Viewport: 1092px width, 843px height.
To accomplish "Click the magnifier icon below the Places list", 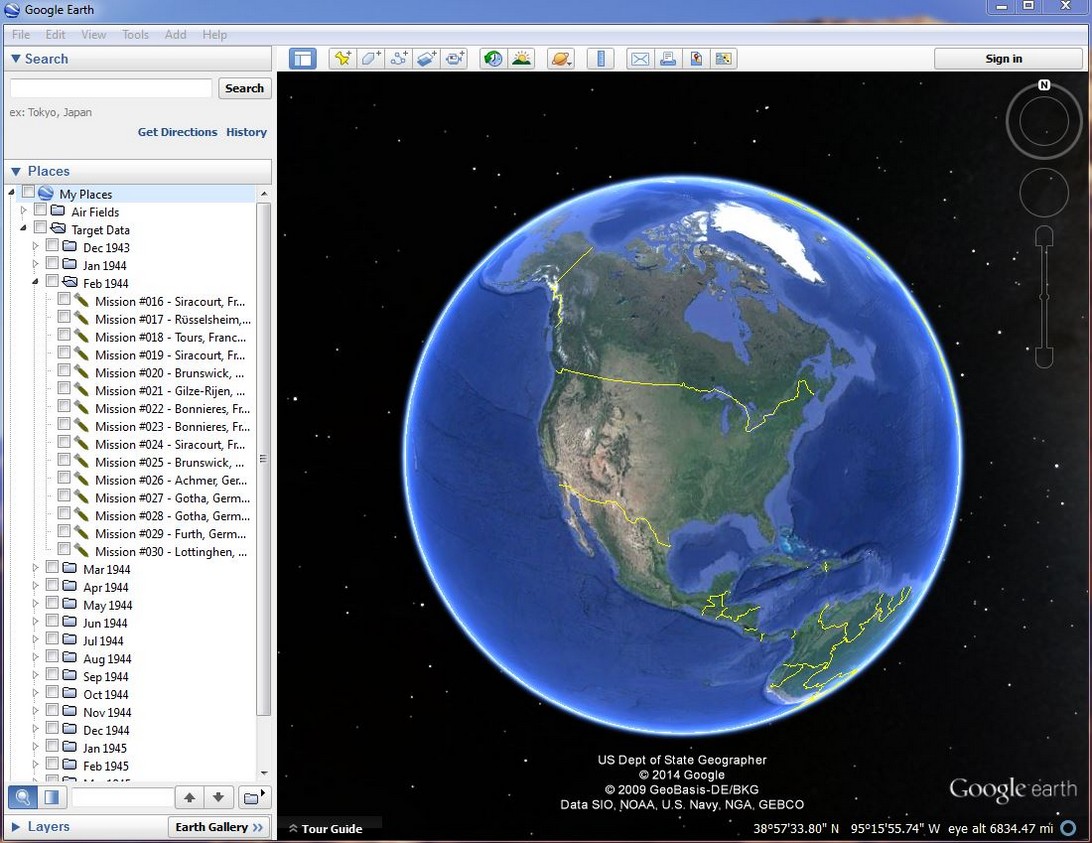I will 22,797.
